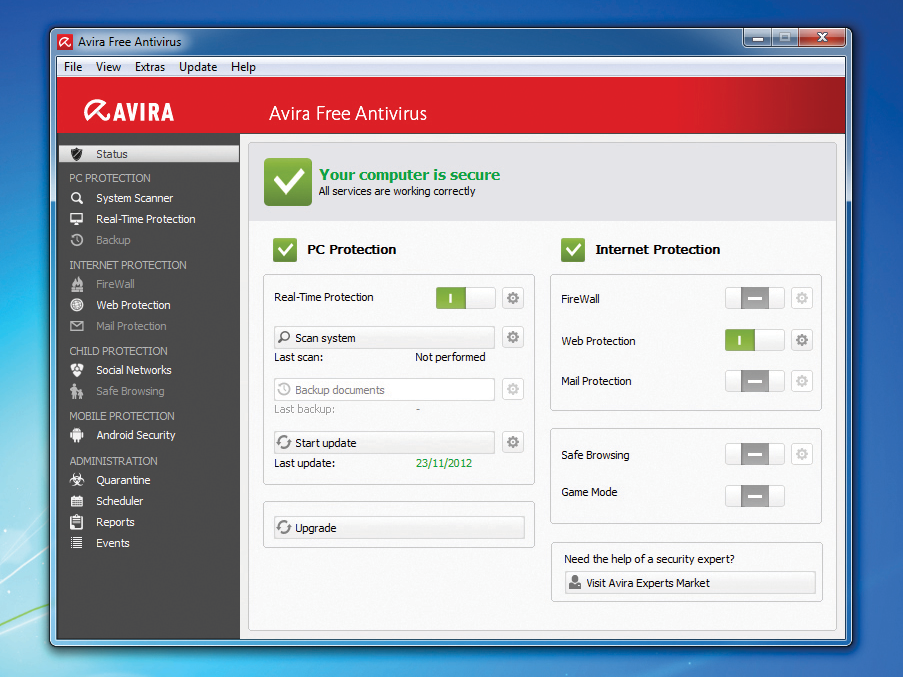Image resolution: width=903 pixels, height=677 pixels.
Task: View the Events list in the sidebar
Action: pos(112,543)
